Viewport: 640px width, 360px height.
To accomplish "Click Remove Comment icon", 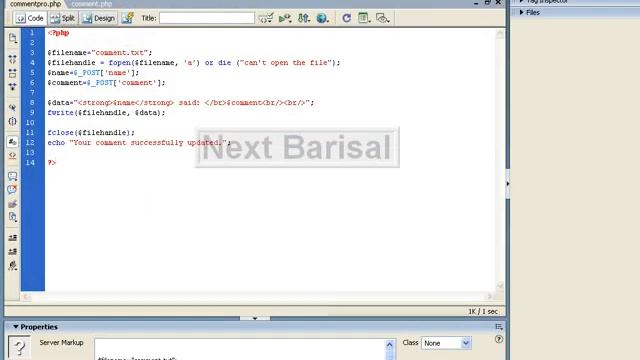I will (x=13, y=189).
